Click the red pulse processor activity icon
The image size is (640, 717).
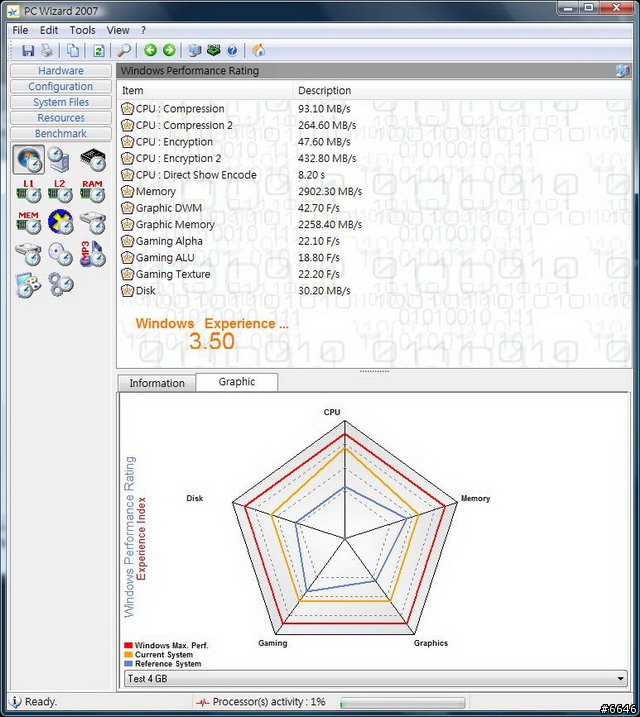203,702
